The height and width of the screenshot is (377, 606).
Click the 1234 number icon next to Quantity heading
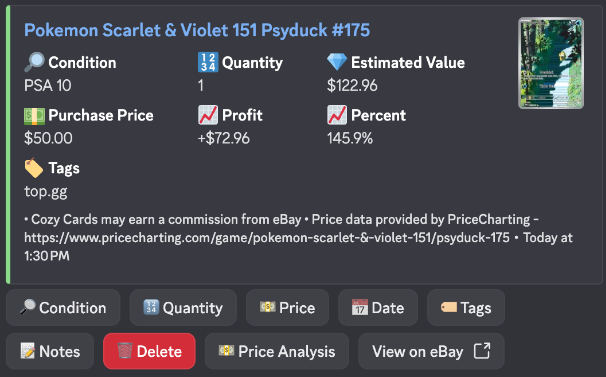coord(208,62)
